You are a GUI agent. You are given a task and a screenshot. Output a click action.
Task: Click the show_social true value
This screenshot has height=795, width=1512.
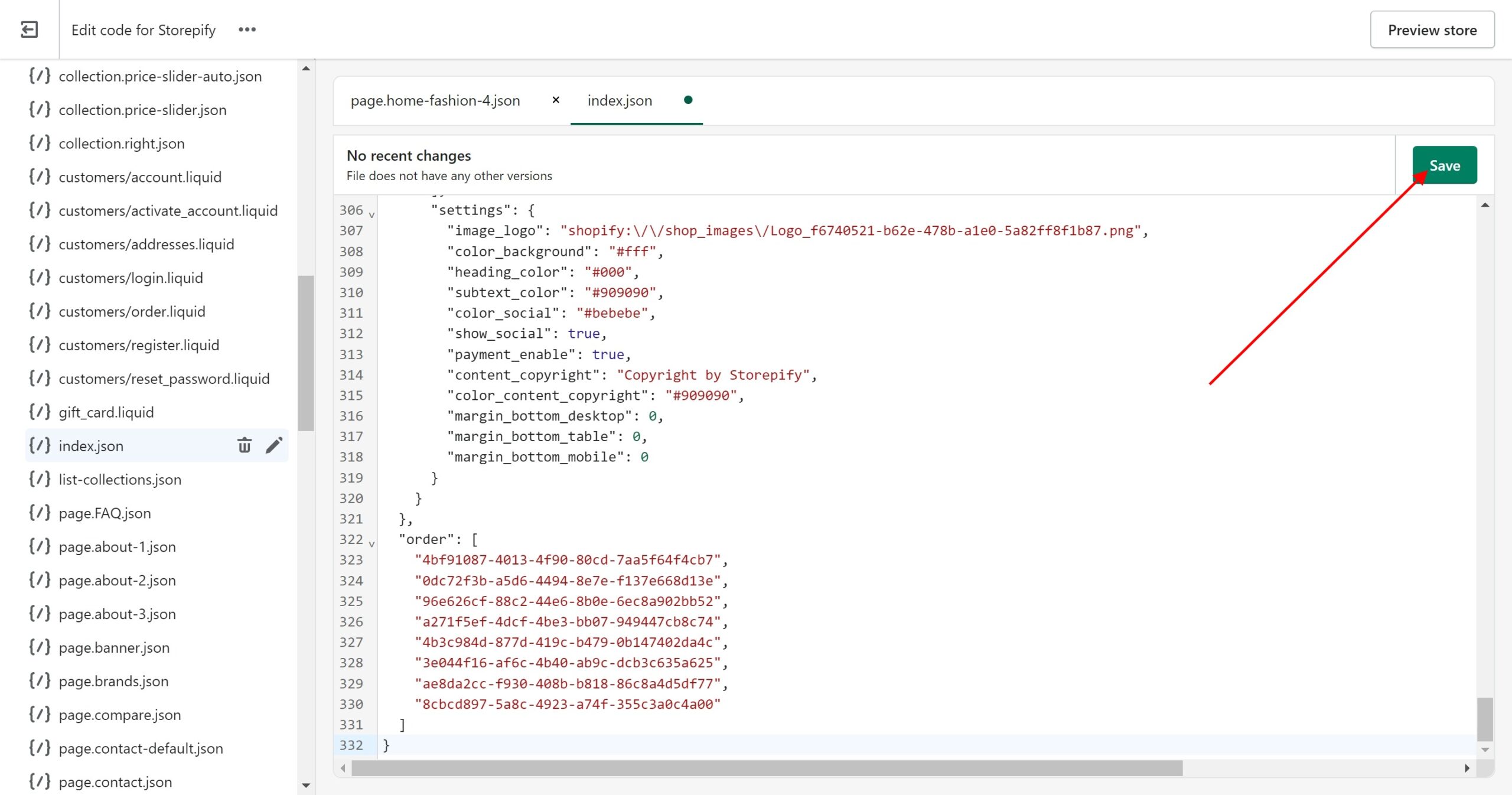[x=584, y=334]
